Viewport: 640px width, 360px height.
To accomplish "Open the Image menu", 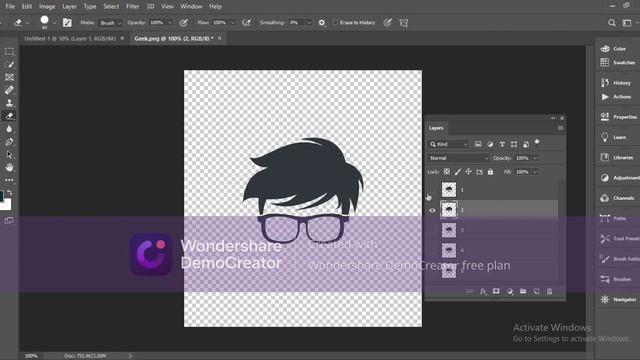I will tap(47, 7).
